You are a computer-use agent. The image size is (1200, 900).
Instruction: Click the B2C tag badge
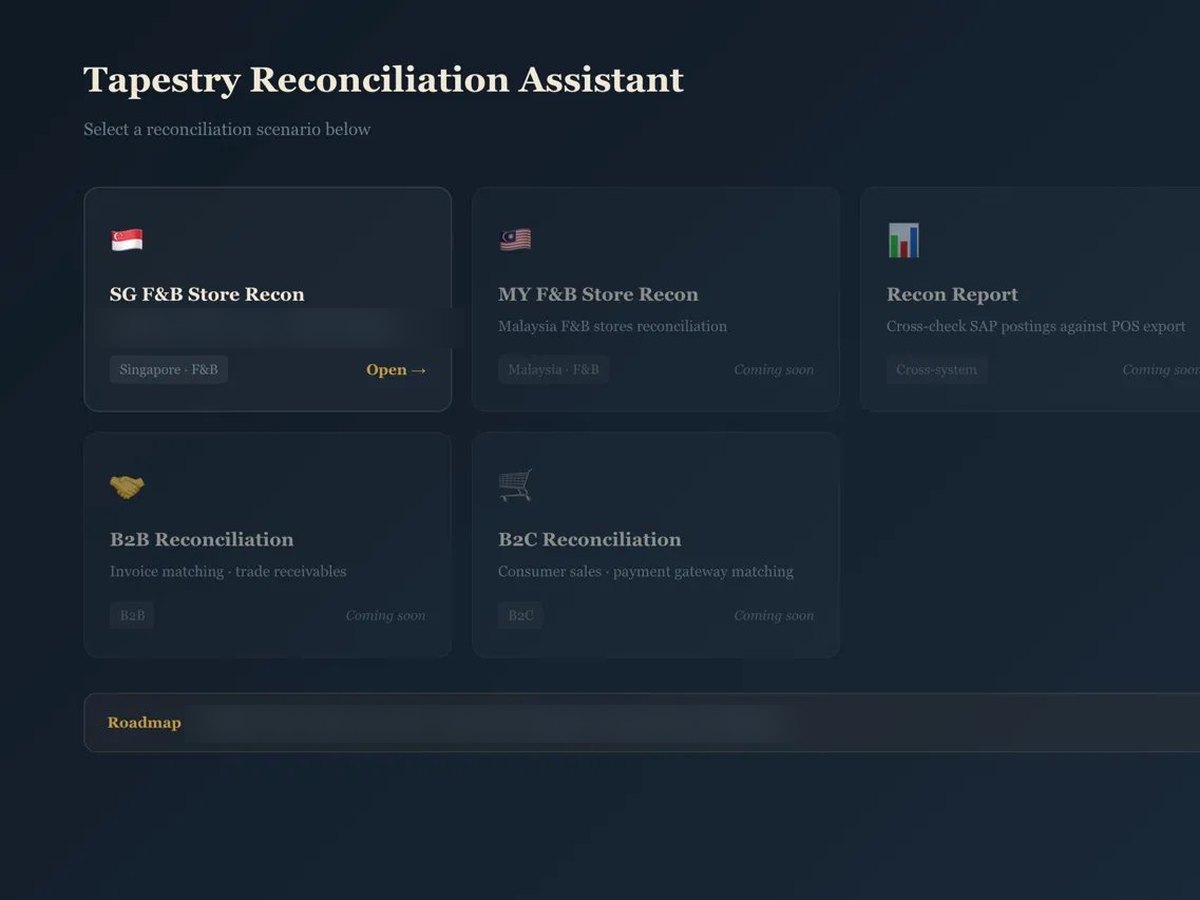[521, 615]
